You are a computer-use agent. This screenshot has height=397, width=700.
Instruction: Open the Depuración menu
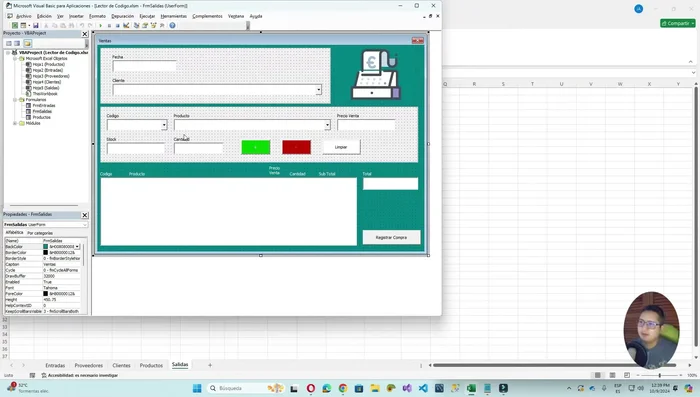click(x=122, y=16)
